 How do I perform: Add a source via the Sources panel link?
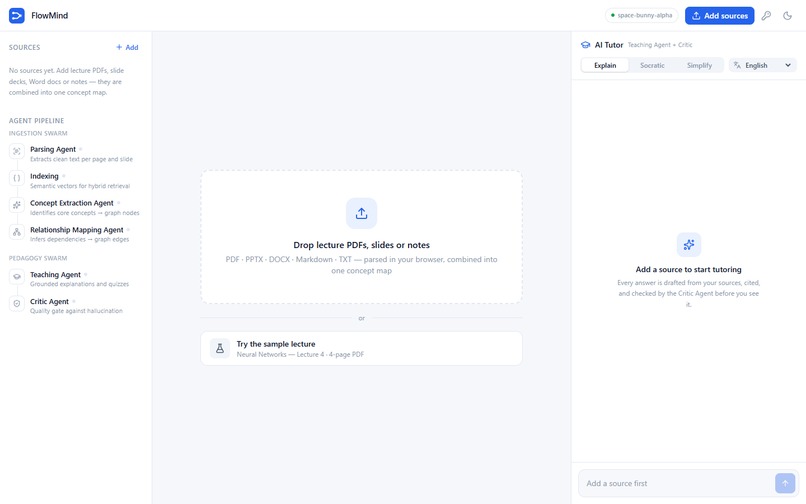tap(127, 47)
